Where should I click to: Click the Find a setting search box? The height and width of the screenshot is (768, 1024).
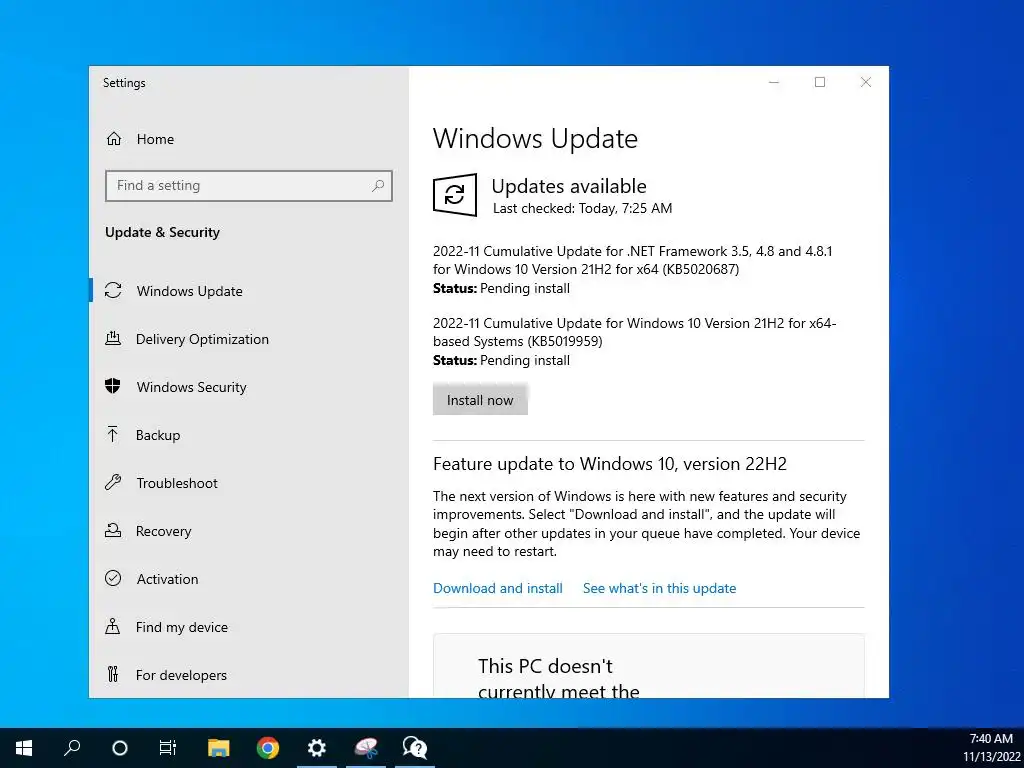pos(248,185)
